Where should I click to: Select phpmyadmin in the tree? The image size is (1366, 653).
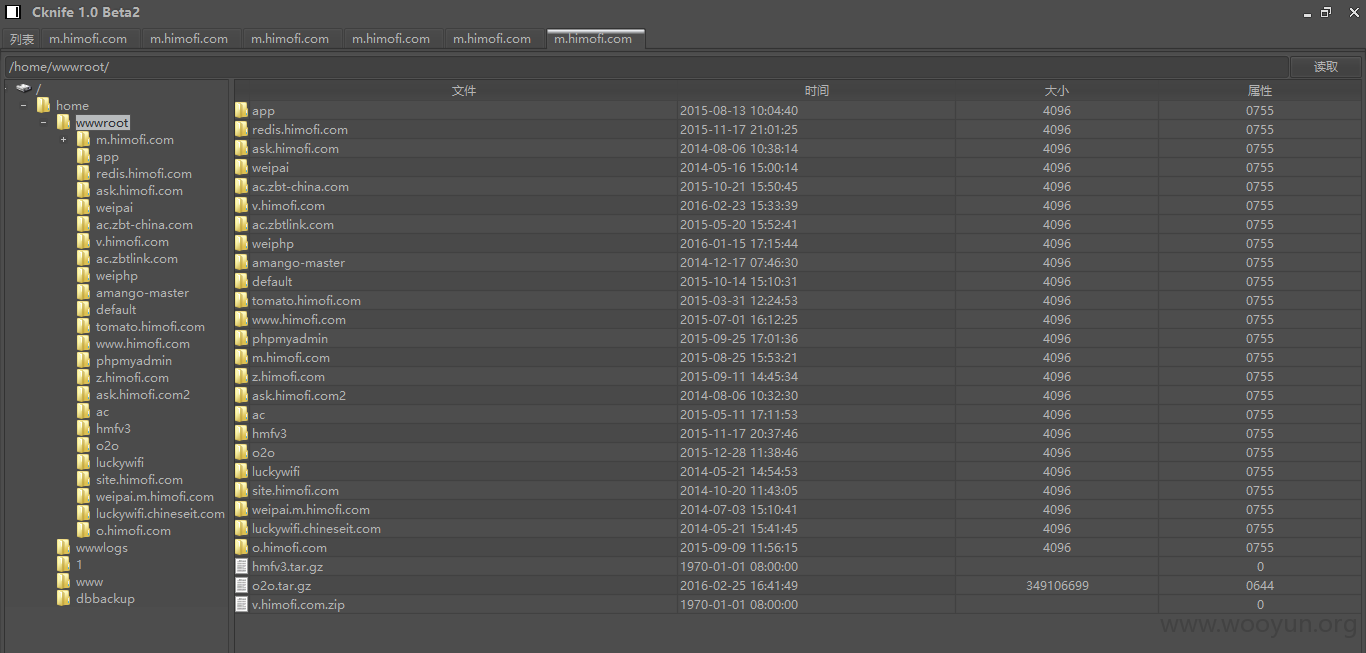(134, 360)
